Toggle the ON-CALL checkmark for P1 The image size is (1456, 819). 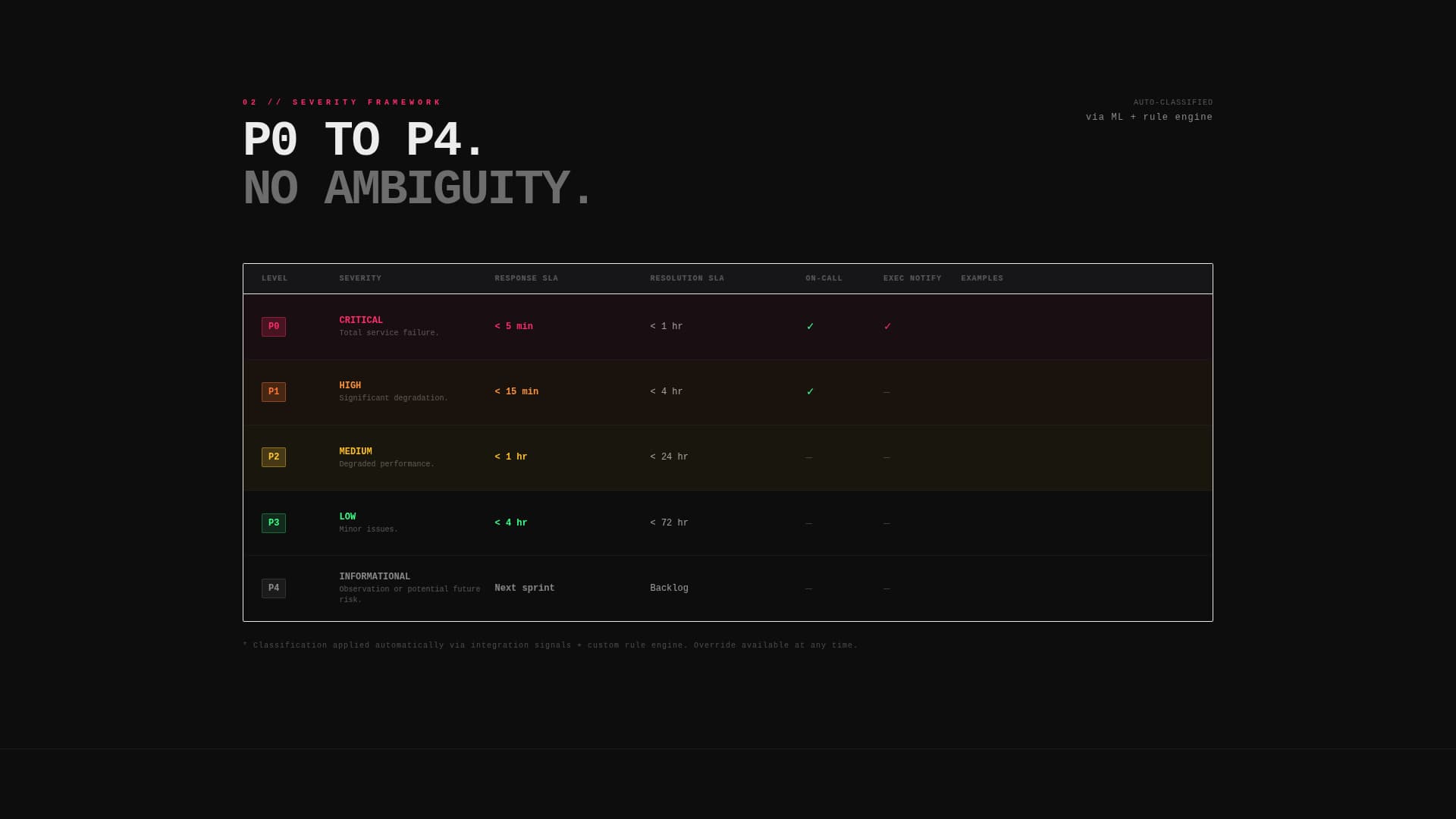pyautogui.click(x=810, y=391)
